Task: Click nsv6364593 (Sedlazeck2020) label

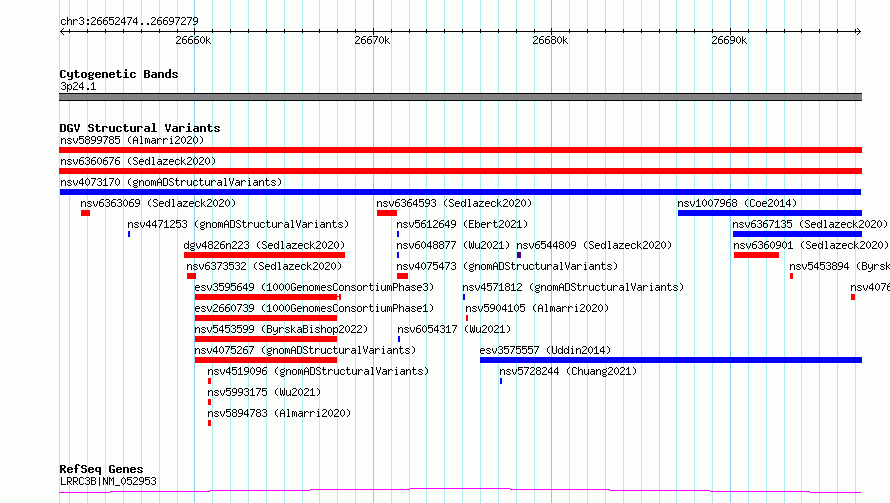Action: tap(454, 203)
